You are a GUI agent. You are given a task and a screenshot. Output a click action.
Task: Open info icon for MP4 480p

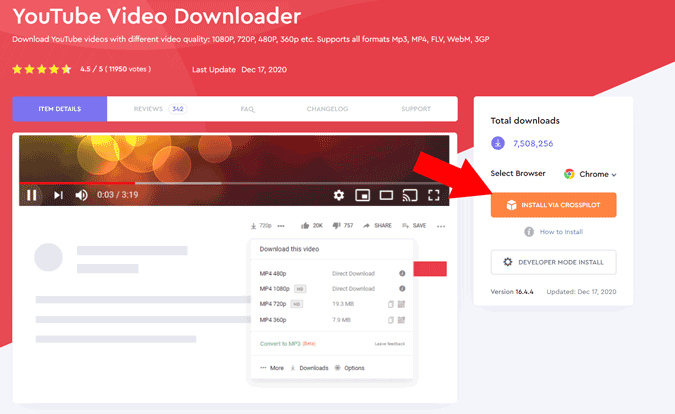pyautogui.click(x=402, y=273)
